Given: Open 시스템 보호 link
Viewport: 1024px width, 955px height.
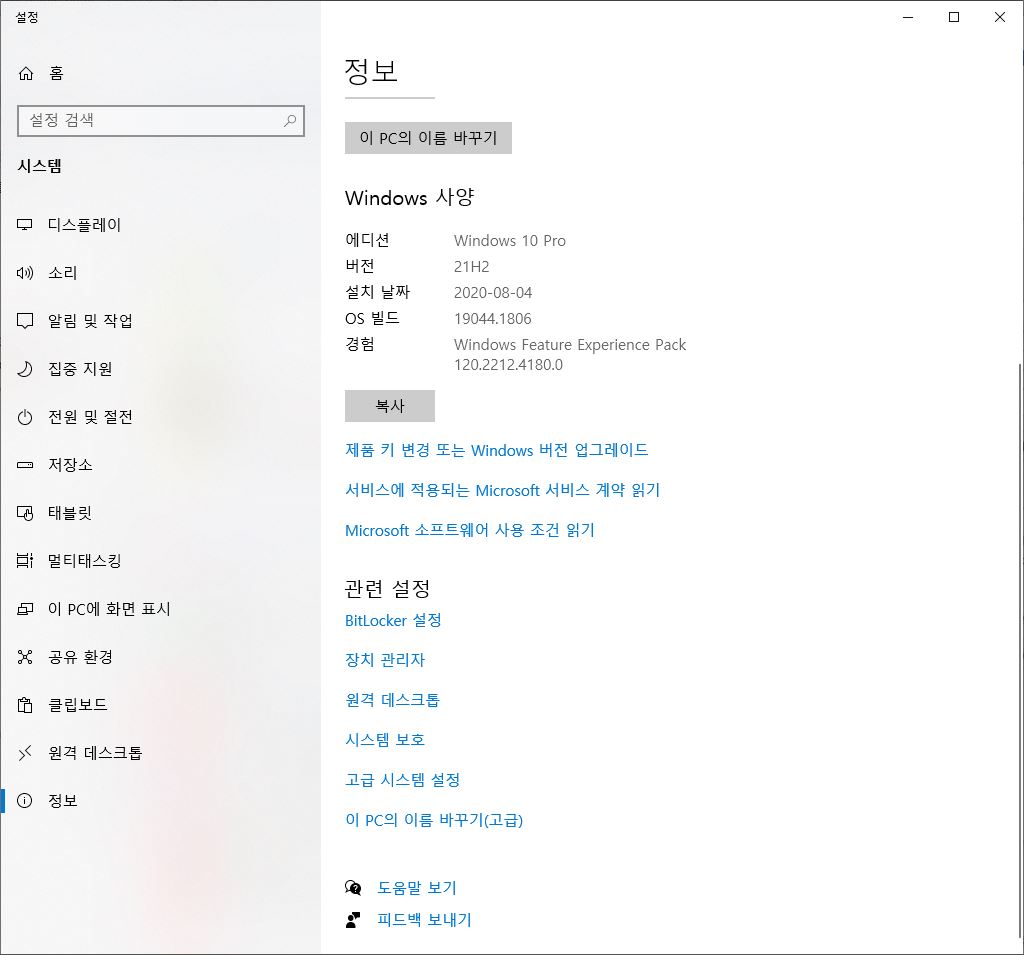Looking at the screenshot, I should pyautogui.click(x=385, y=739).
